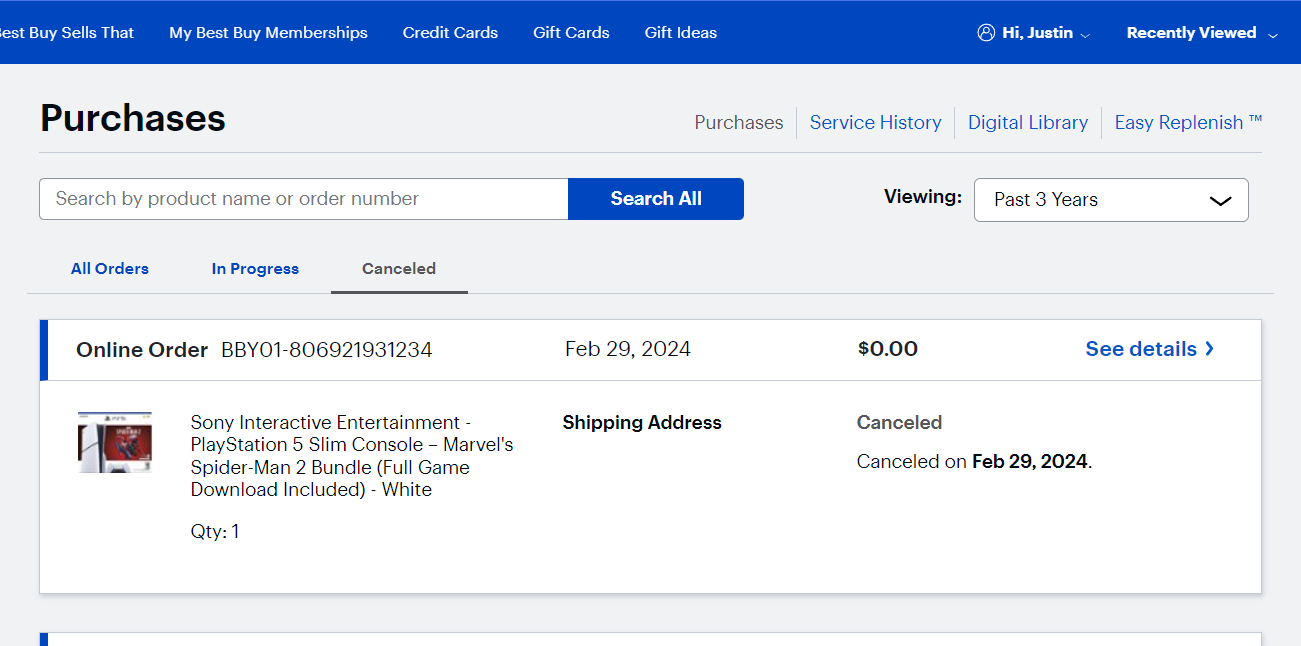
Task: Click the account user icon beside Hi, Justin
Action: coord(986,33)
